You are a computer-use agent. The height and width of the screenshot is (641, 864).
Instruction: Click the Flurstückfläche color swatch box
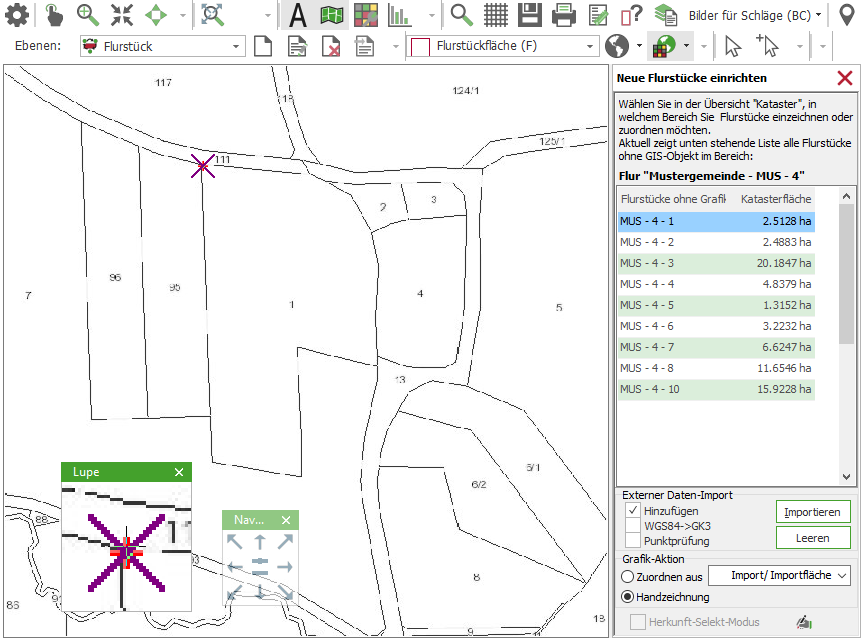(420, 46)
